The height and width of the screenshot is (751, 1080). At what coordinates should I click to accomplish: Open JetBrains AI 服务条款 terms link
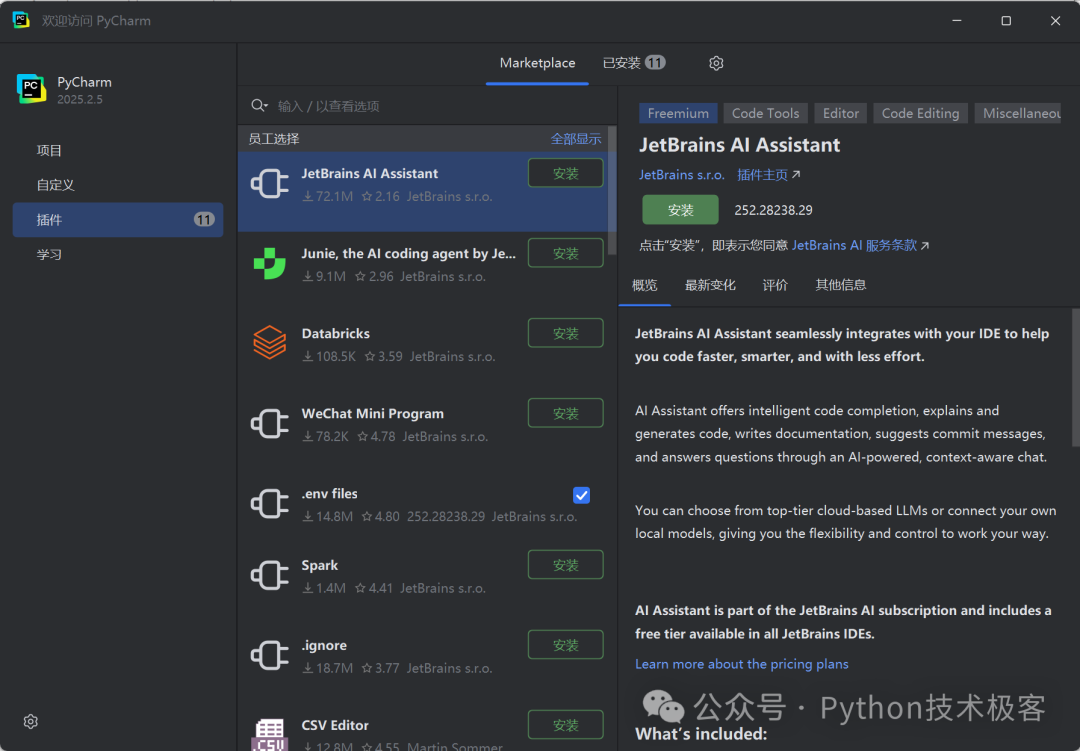point(860,245)
